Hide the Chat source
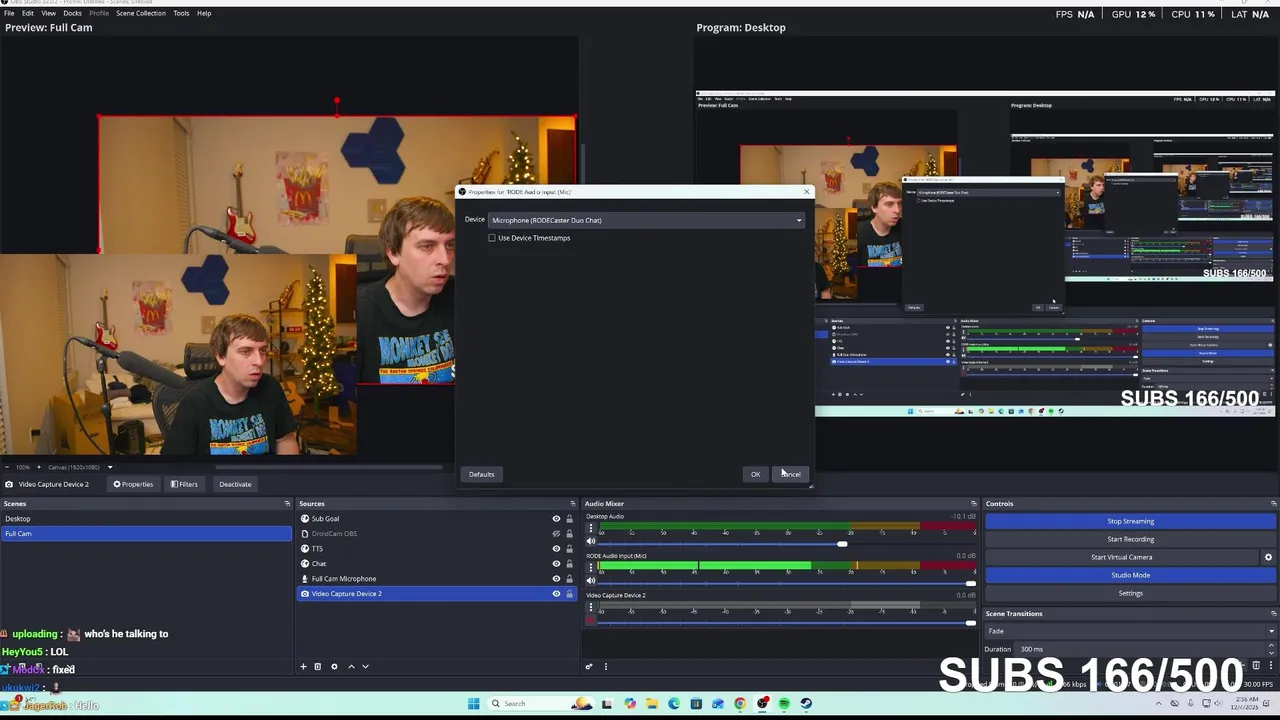The width and height of the screenshot is (1280, 720). (x=556, y=564)
